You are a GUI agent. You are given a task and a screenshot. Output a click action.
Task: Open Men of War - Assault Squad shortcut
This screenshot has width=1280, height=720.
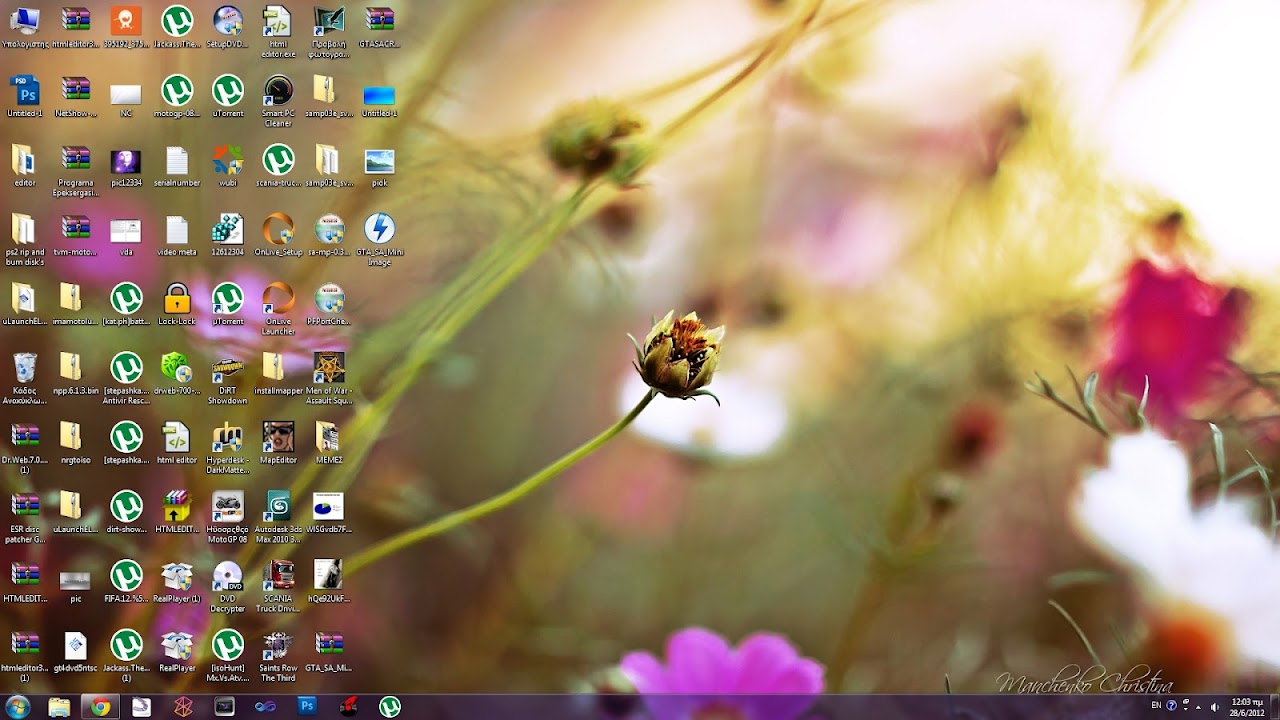click(x=329, y=379)
